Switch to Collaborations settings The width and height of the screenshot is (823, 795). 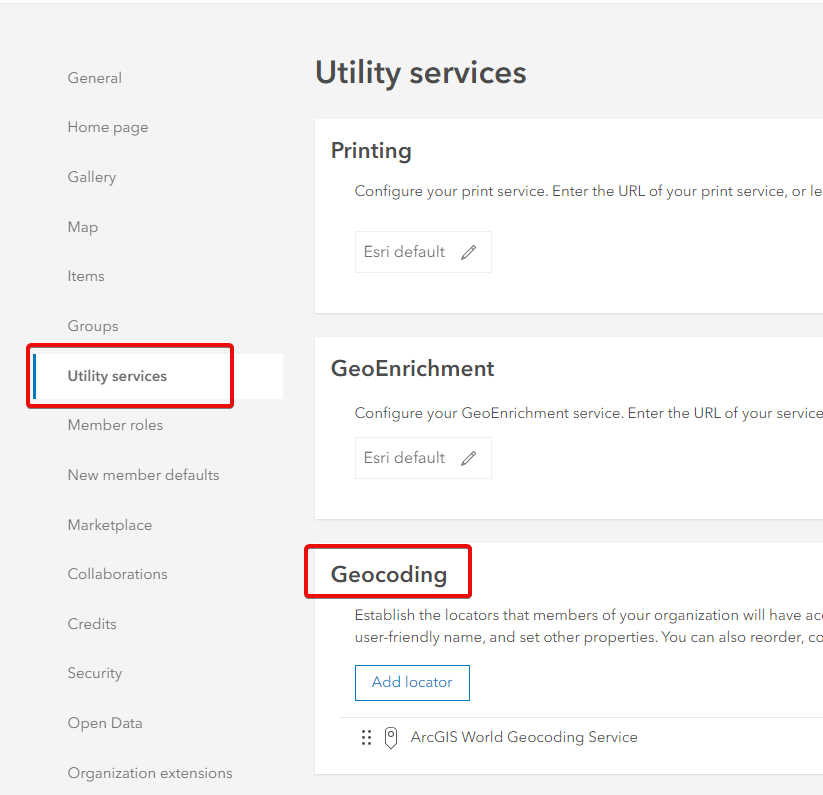(x=117, y=574)
